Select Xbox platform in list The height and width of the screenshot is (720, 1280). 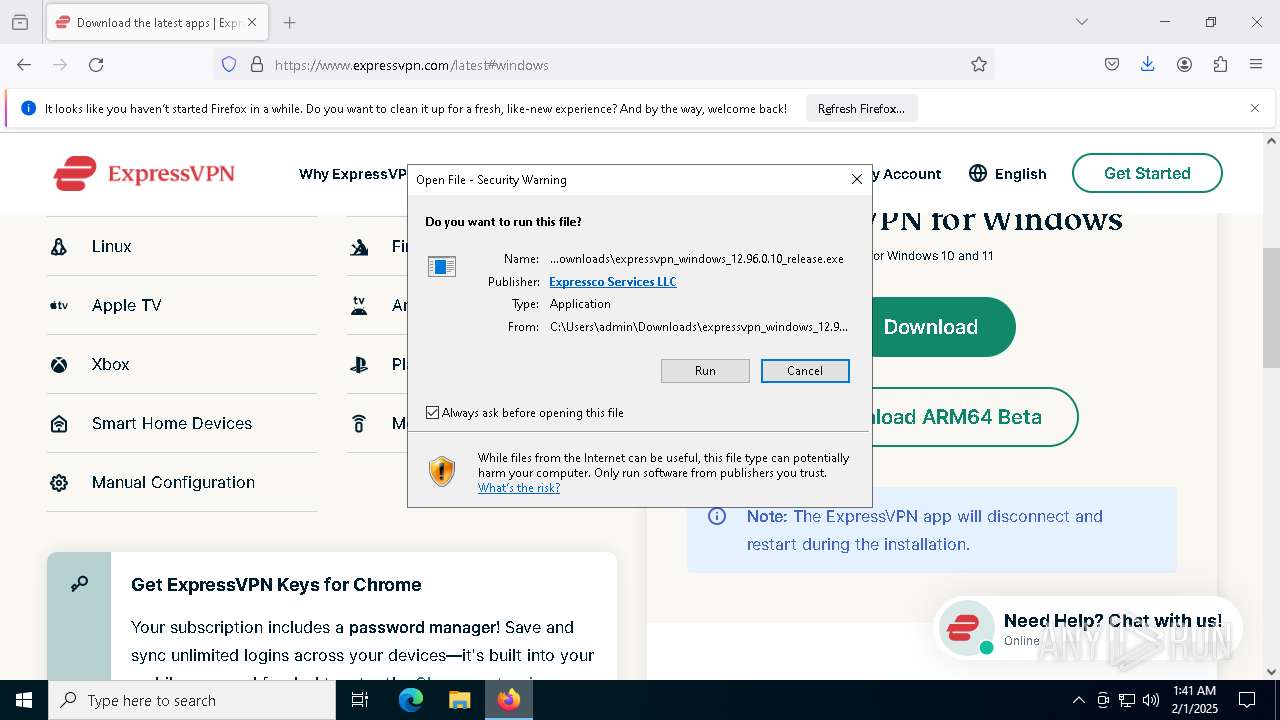tap(182, 364)
